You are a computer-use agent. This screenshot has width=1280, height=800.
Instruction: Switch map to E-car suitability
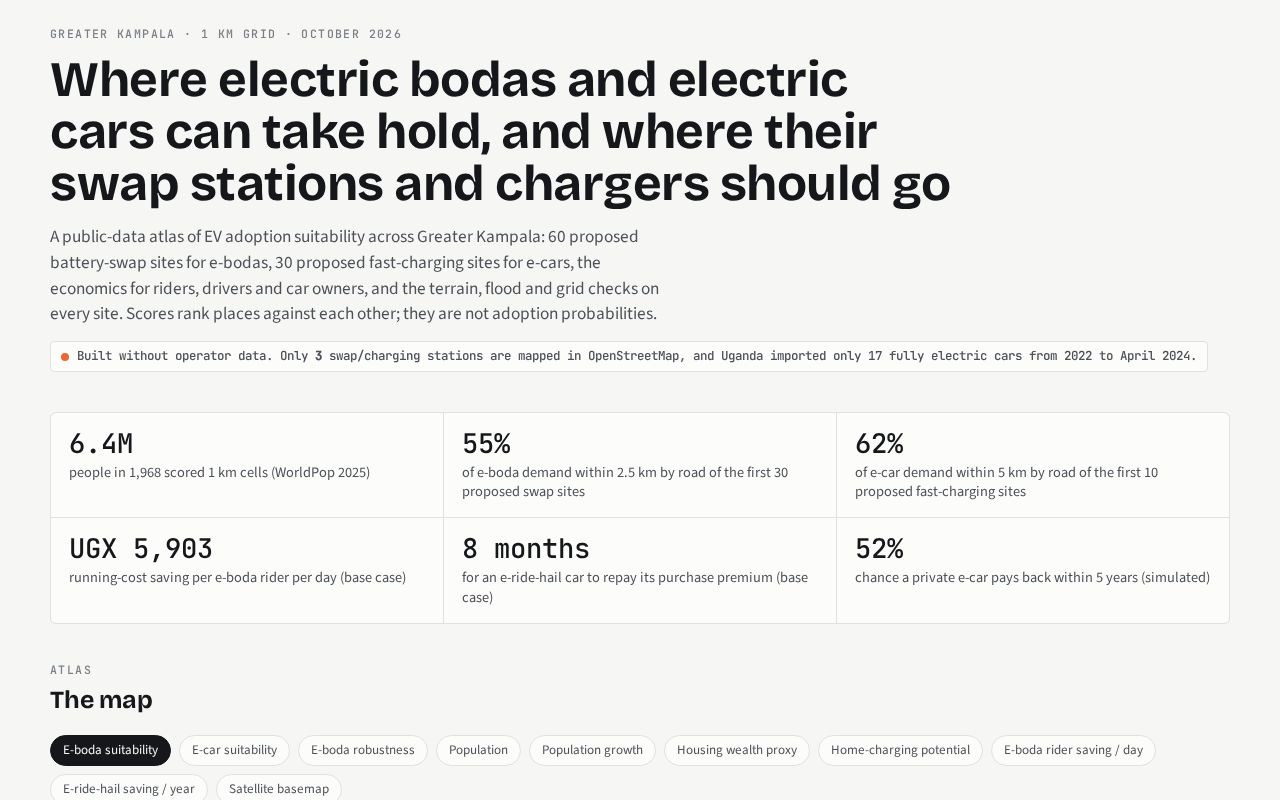[234, 750]
